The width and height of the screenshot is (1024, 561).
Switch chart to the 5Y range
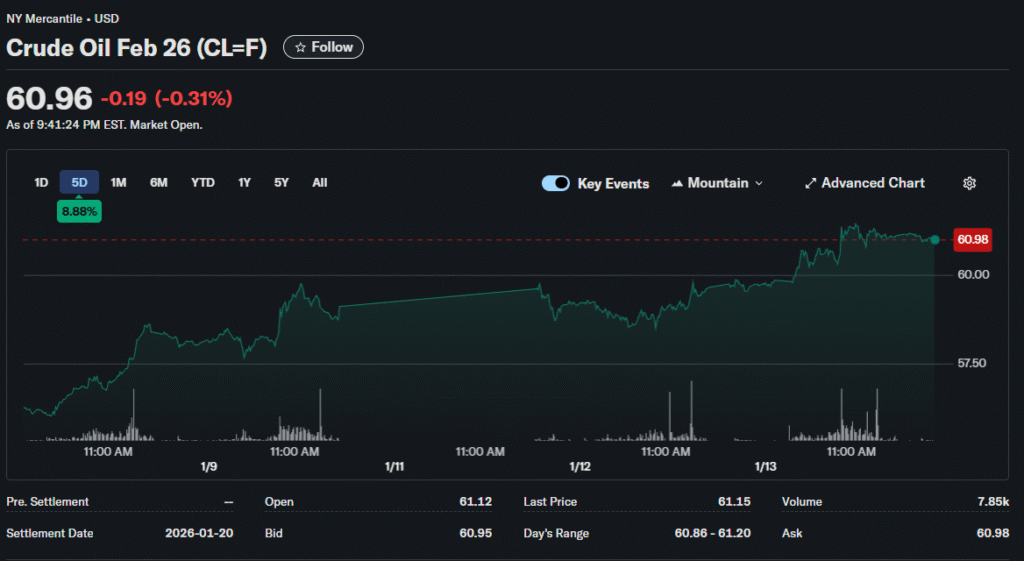tap(282, 183)
